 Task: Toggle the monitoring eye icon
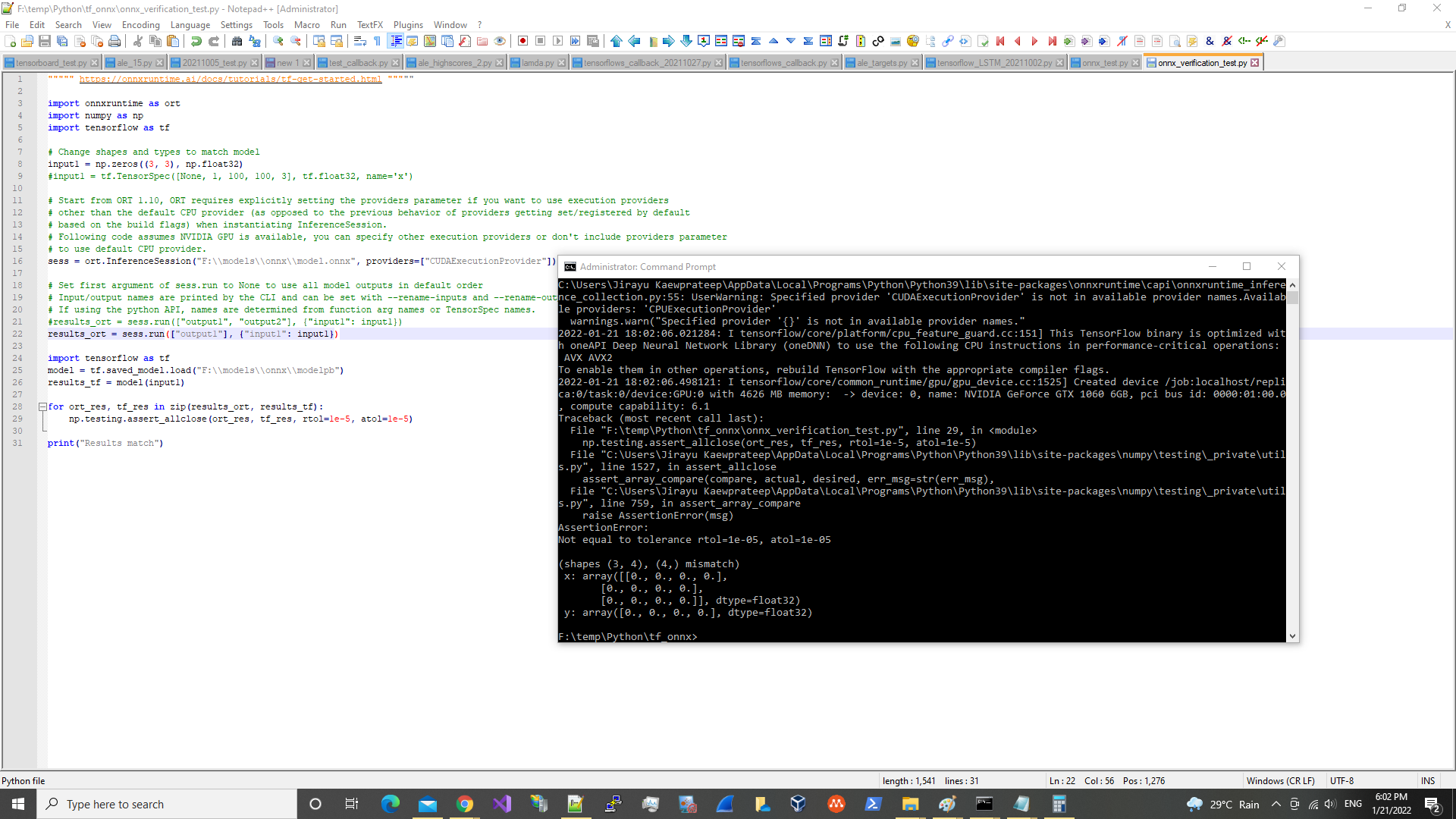[500, 41]
